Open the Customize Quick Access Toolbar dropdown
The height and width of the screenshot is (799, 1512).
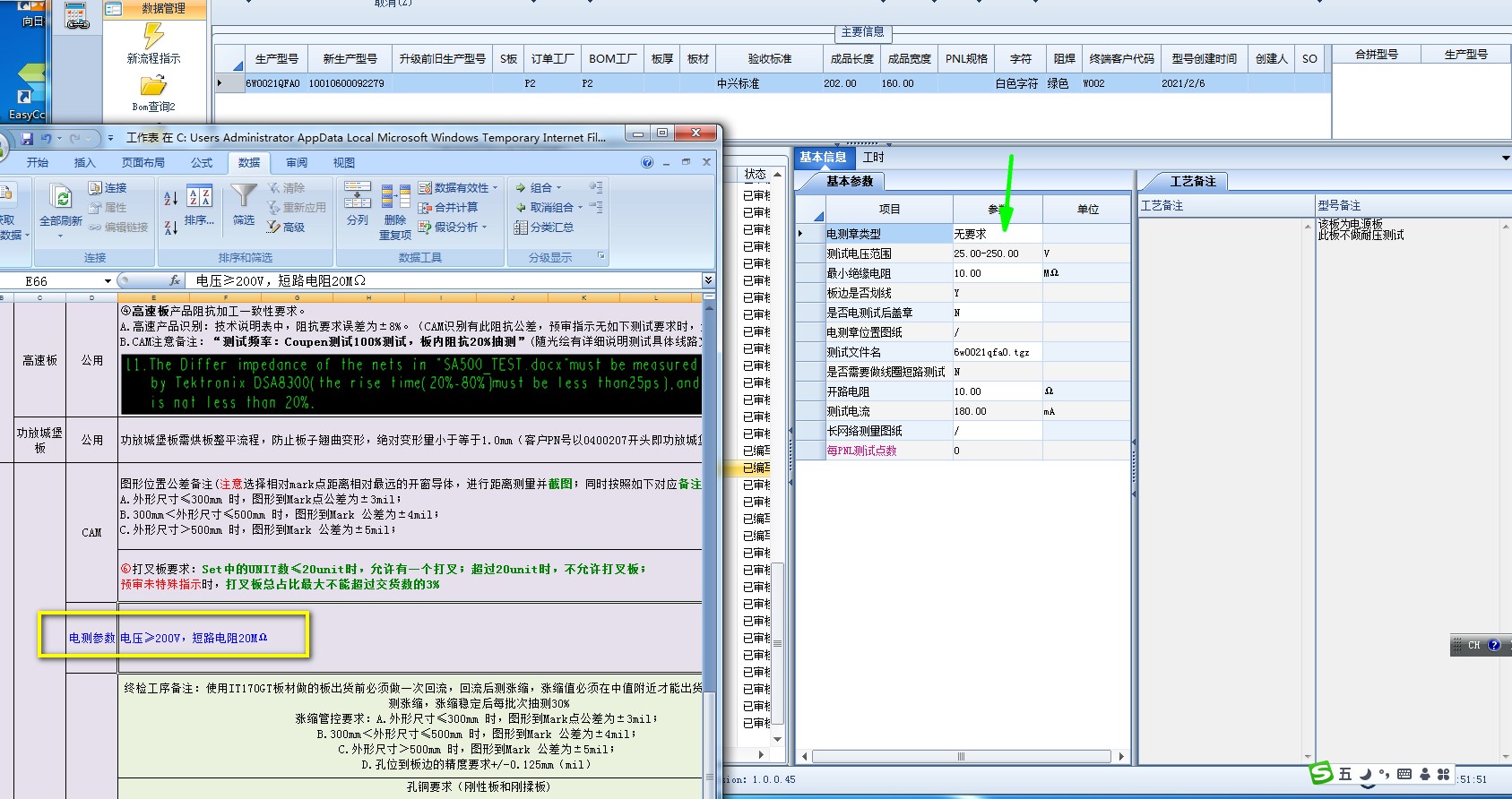110,139
